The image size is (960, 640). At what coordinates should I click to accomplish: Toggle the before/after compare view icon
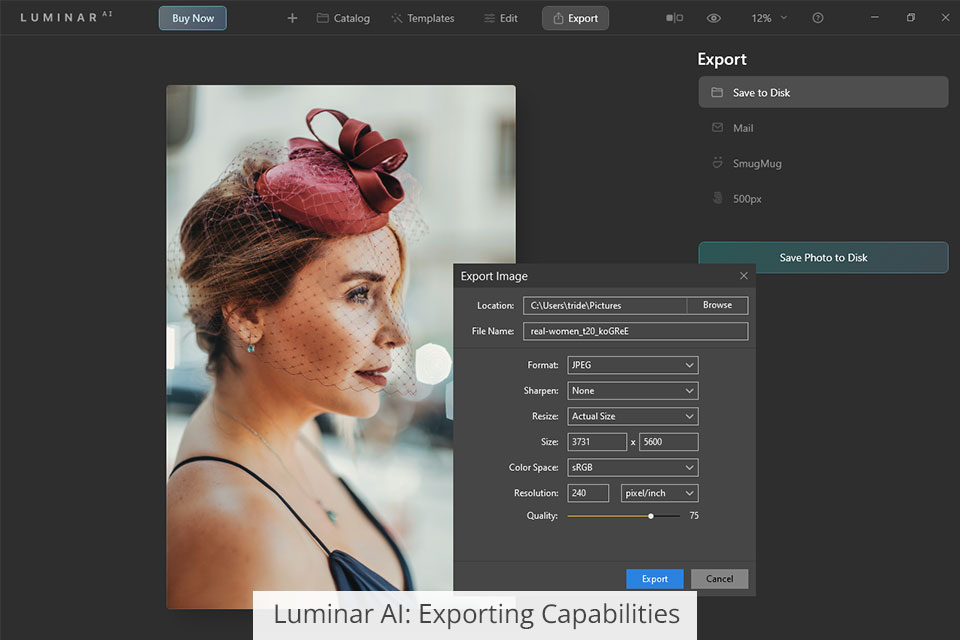[x=675, y=18]
